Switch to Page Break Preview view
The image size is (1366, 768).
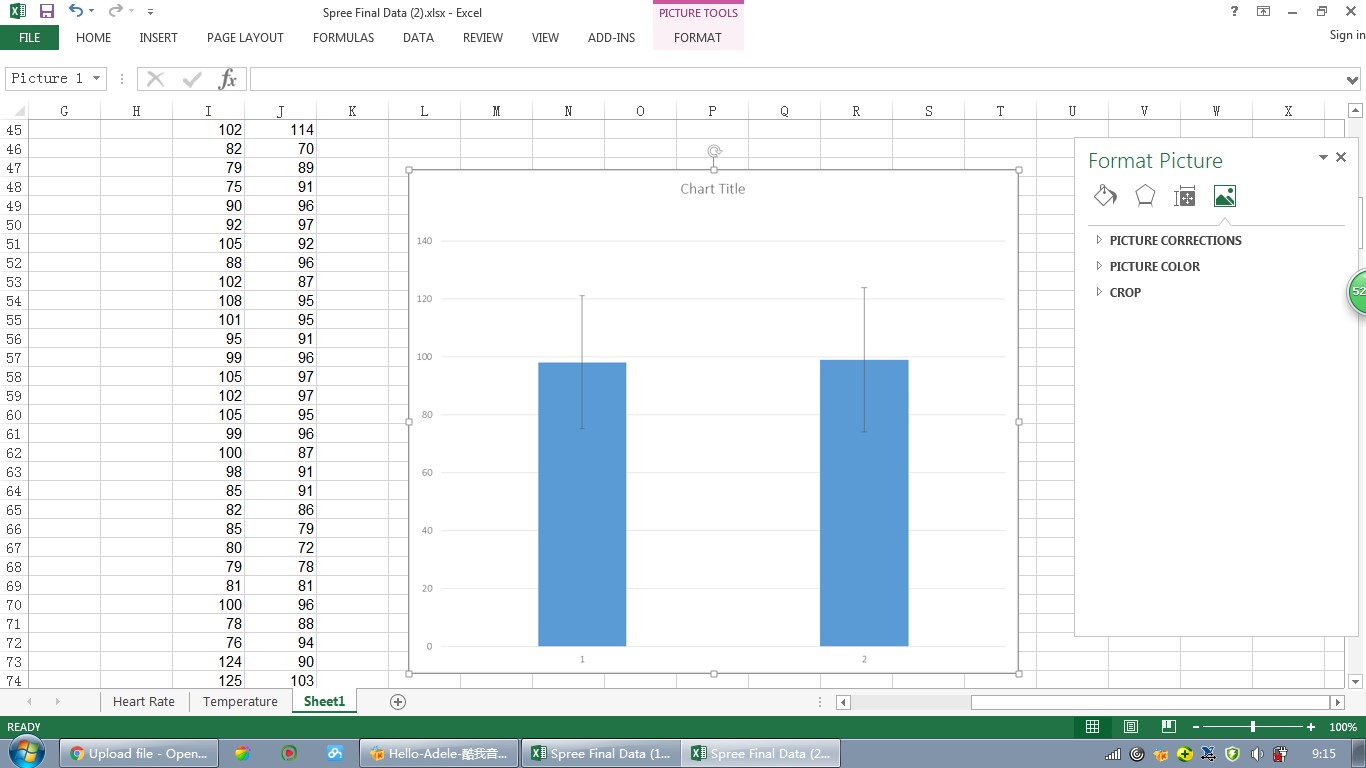1168,727
